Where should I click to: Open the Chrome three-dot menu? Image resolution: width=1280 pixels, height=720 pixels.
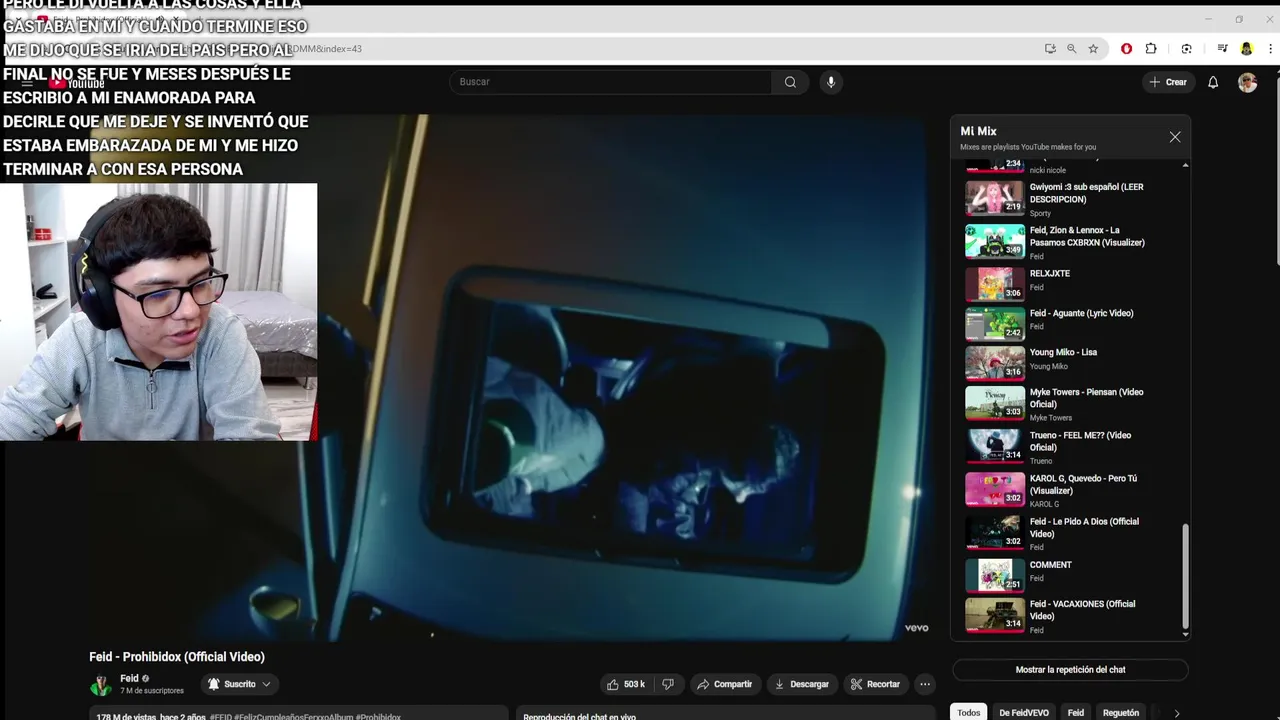1268,49
